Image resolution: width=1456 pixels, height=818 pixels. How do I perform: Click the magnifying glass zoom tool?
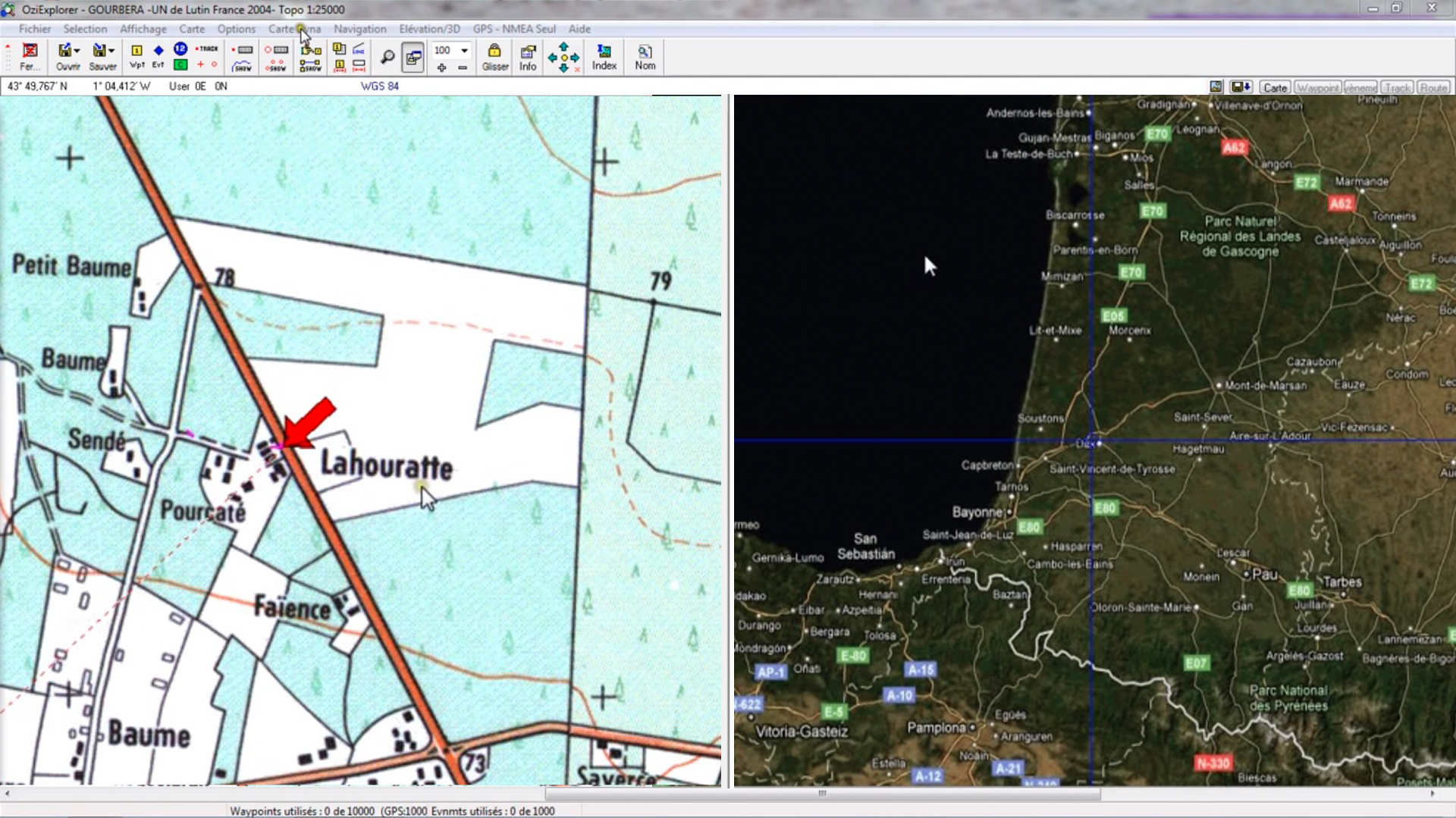pyautogui.click(x=387, y=57)
